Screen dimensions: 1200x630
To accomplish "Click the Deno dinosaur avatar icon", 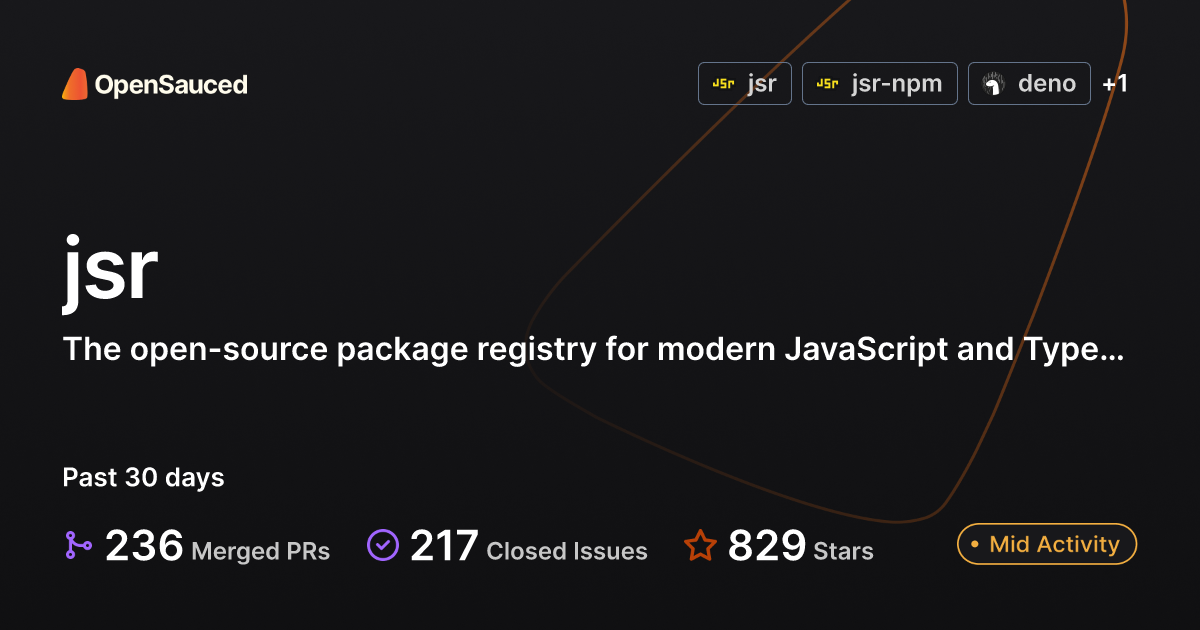I will coord(993,84).
